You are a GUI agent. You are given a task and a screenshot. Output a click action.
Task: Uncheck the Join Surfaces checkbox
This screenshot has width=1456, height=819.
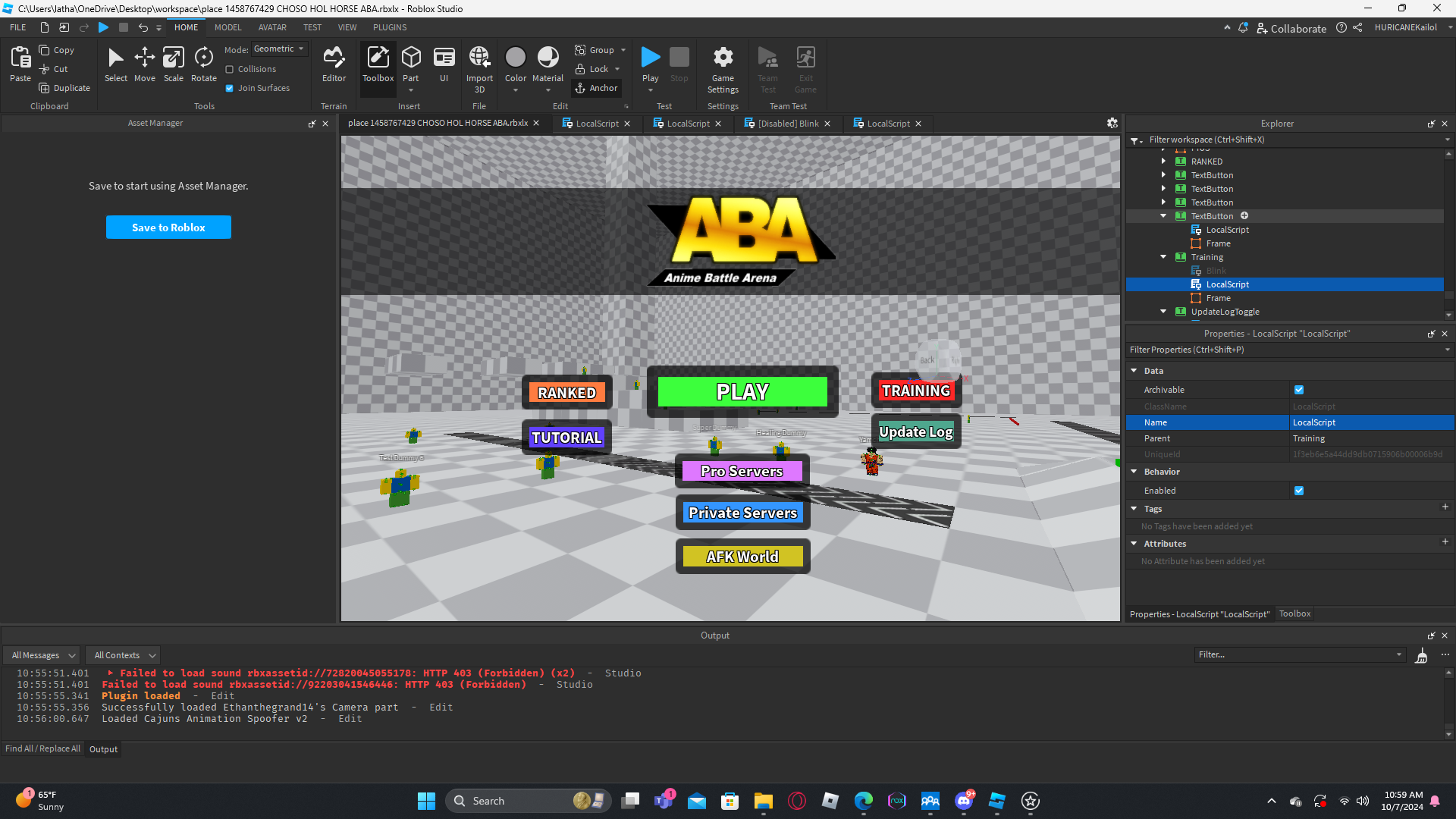pos(230,88)
